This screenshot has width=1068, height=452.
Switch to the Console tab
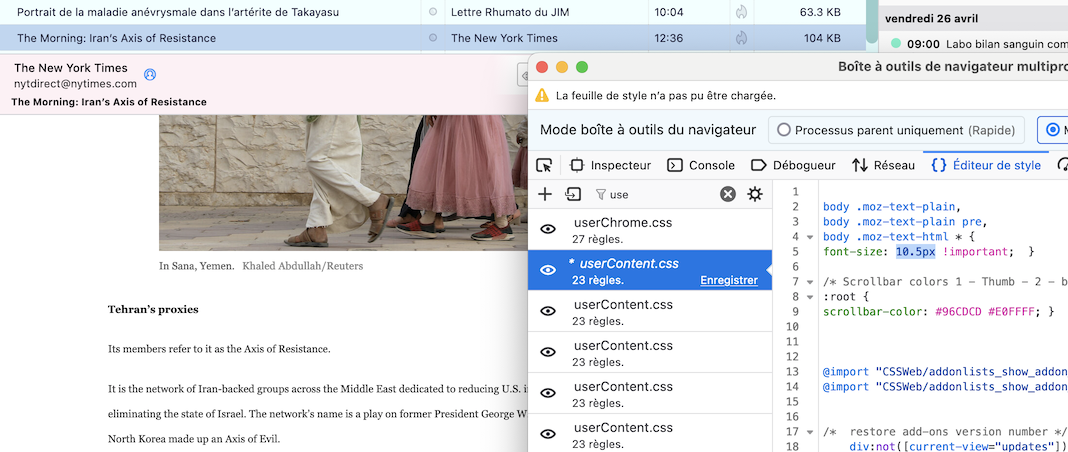(x=701, y=165)
